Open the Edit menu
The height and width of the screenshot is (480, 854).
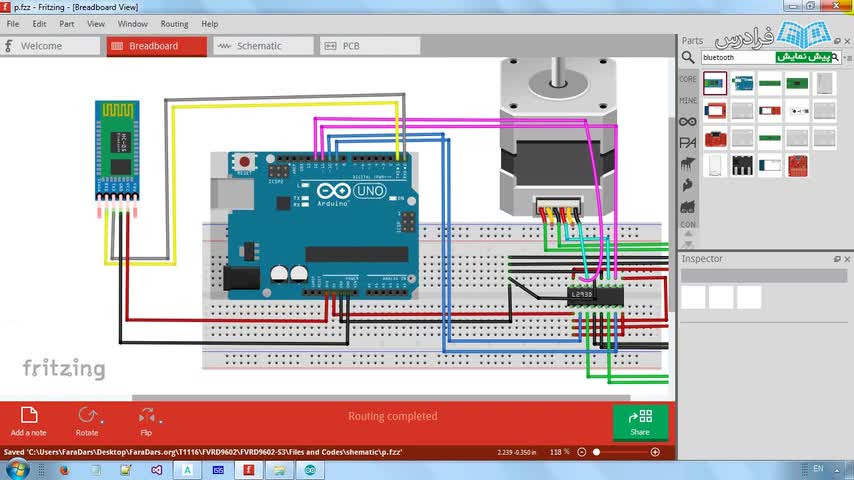point(39,24)
